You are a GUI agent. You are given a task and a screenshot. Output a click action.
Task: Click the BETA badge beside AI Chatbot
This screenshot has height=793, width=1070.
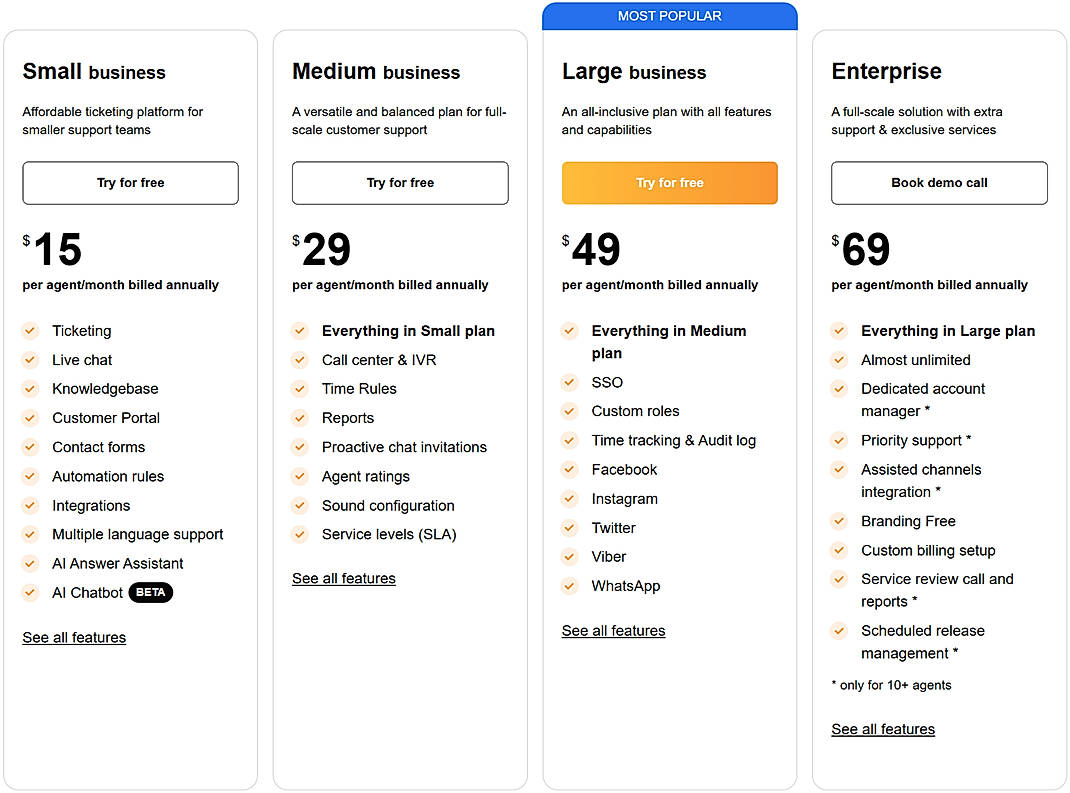[151, 592]
